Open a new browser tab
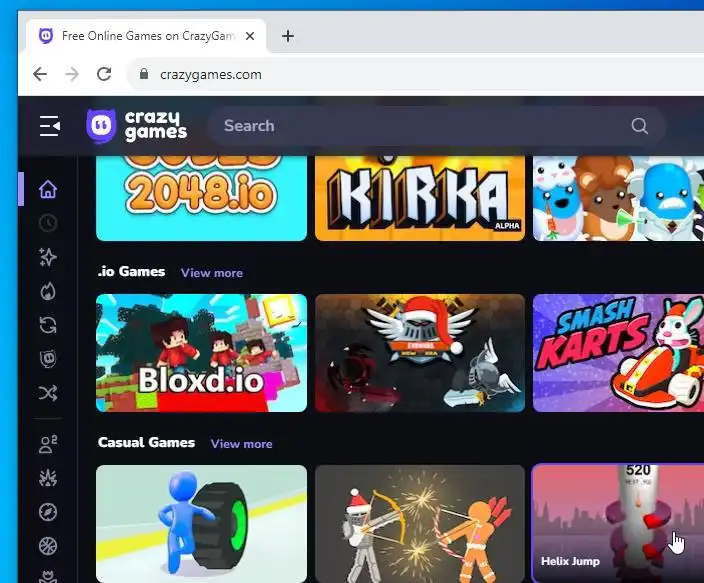This screenshot has height=583, width=704. tap(288, 36)
